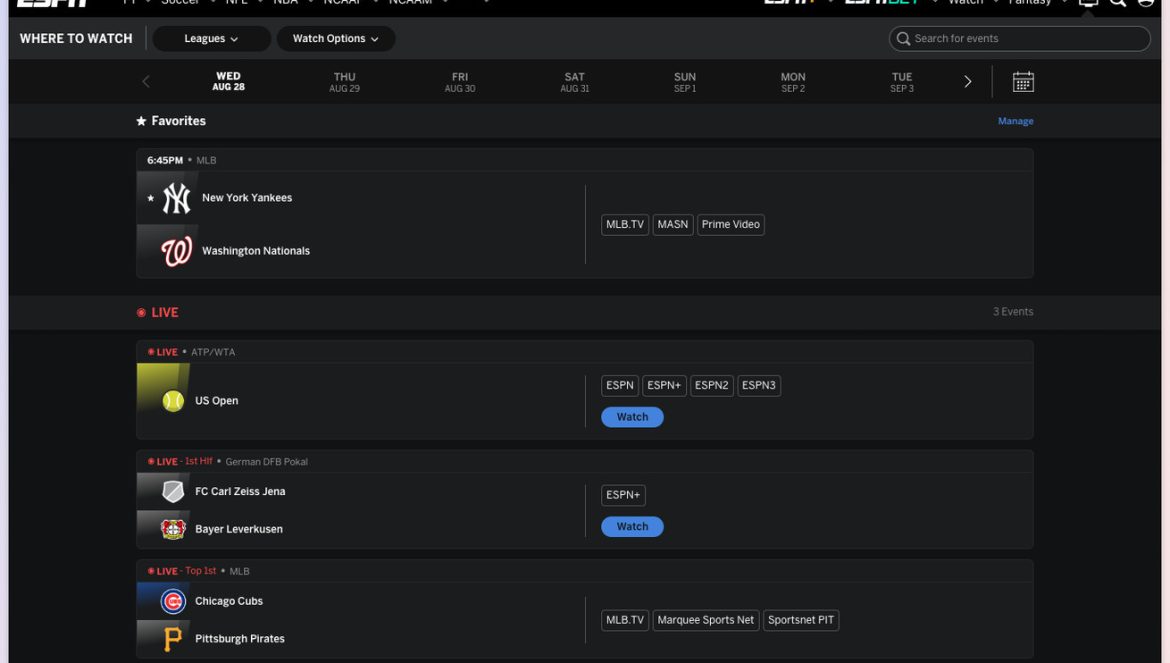Click the Manage favorites link
The width and height of the screenshot is (1170, 663).
coord(1016,121)
